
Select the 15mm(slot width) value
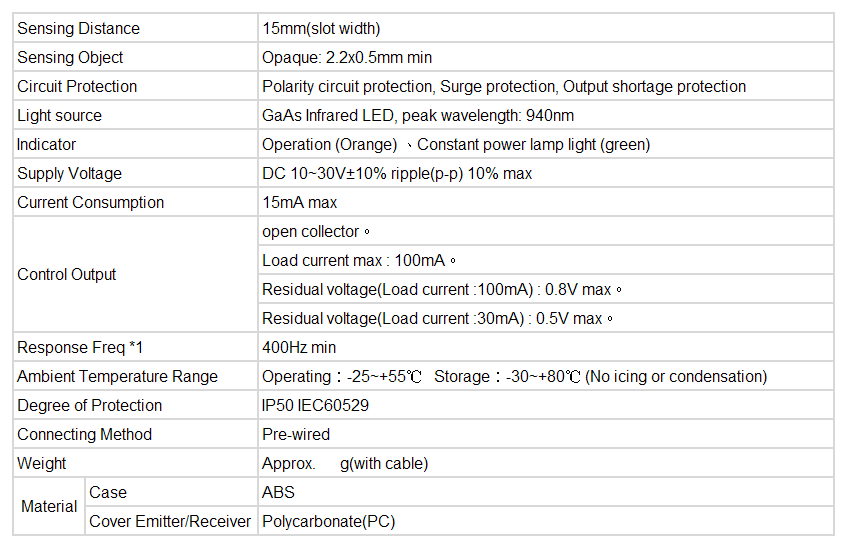point(321,28)
